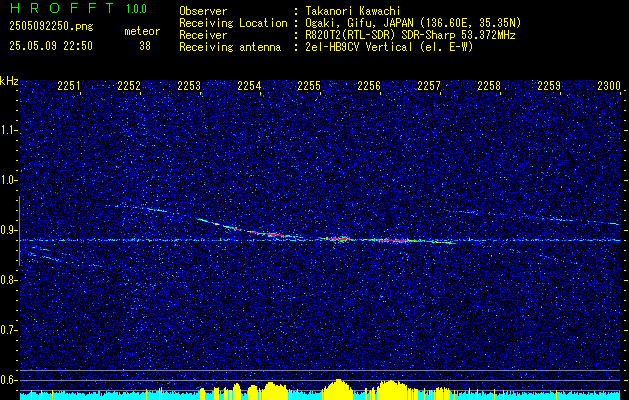The height and width of the screenshot is (400, 629).
Task: Click time marker 2300
Action: pyautogui.click(x=609, y=86)
